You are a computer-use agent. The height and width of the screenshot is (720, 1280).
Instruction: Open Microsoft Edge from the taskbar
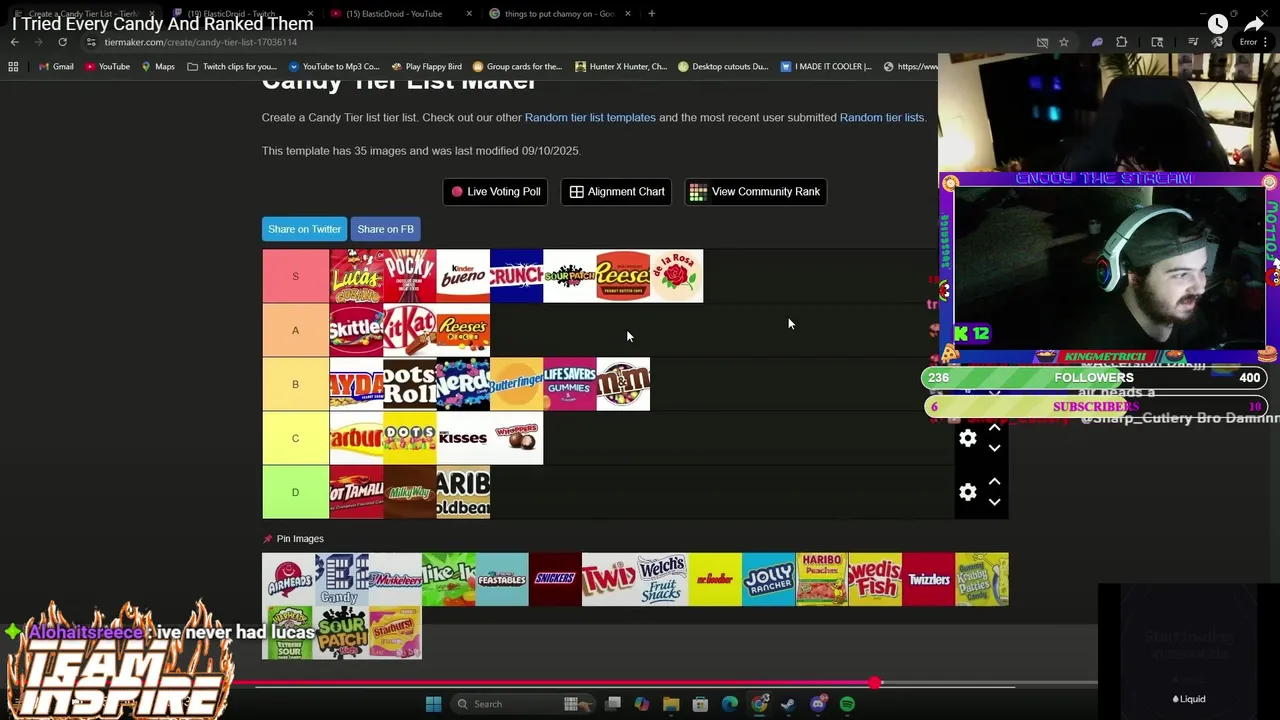click(730, 704)
